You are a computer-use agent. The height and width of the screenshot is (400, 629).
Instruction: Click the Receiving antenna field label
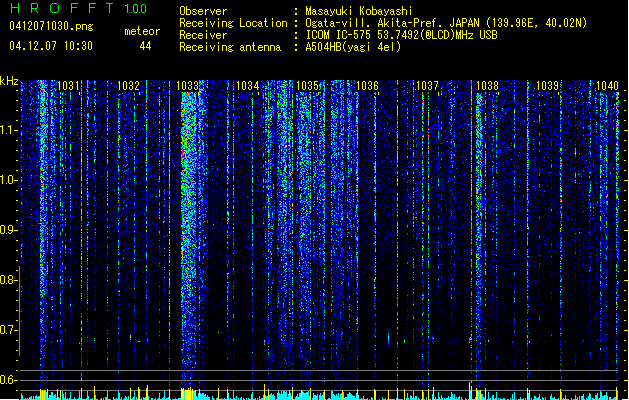pos(230,47)
